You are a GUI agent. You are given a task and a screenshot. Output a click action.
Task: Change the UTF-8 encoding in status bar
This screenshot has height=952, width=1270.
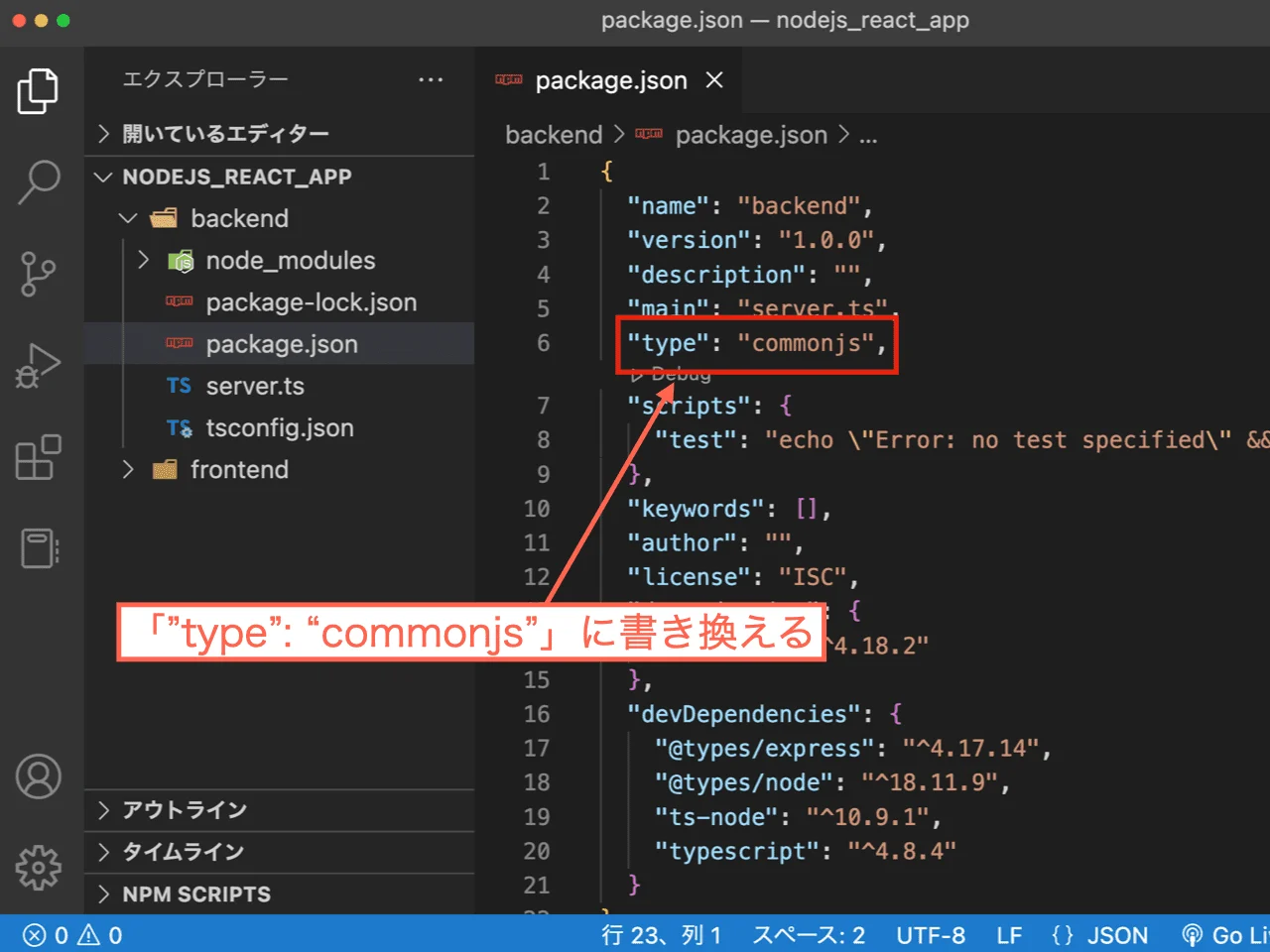click(931, 934)
